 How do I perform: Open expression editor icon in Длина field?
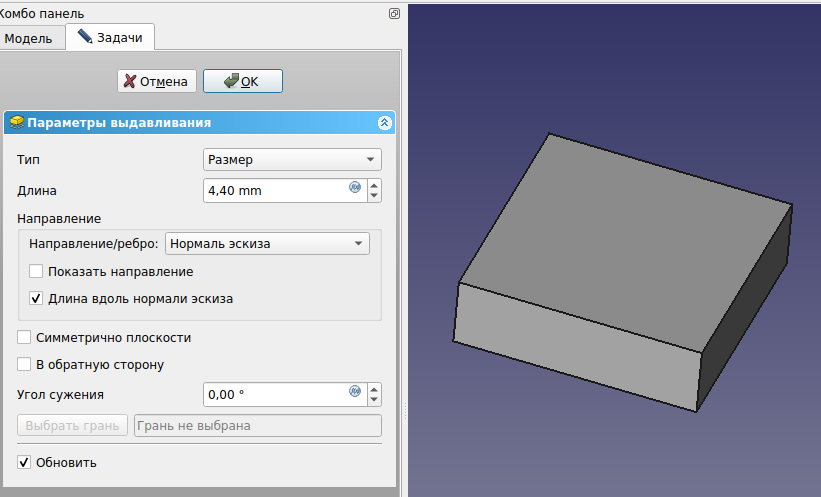355,187
